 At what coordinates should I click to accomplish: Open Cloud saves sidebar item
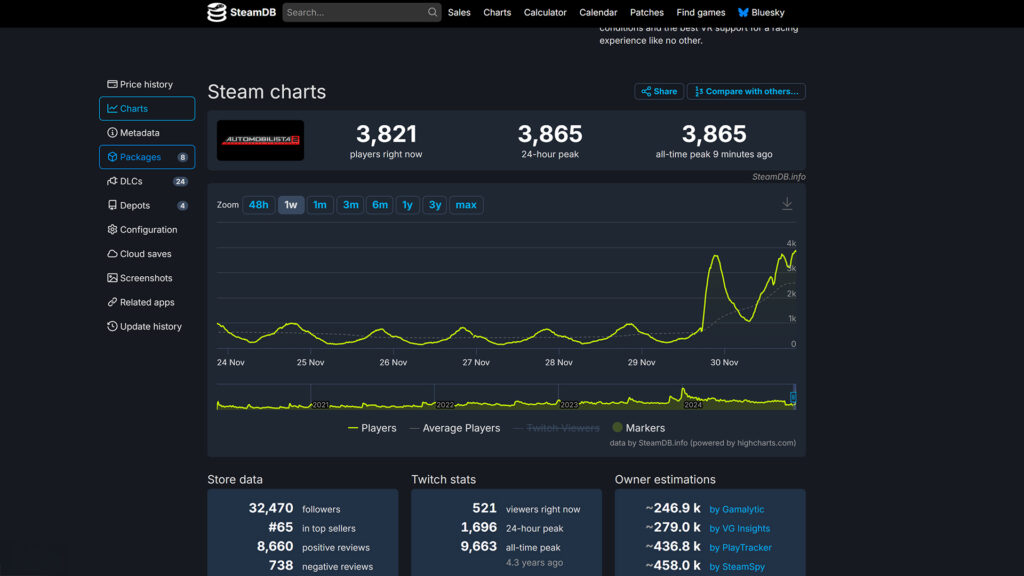(145, 254)
